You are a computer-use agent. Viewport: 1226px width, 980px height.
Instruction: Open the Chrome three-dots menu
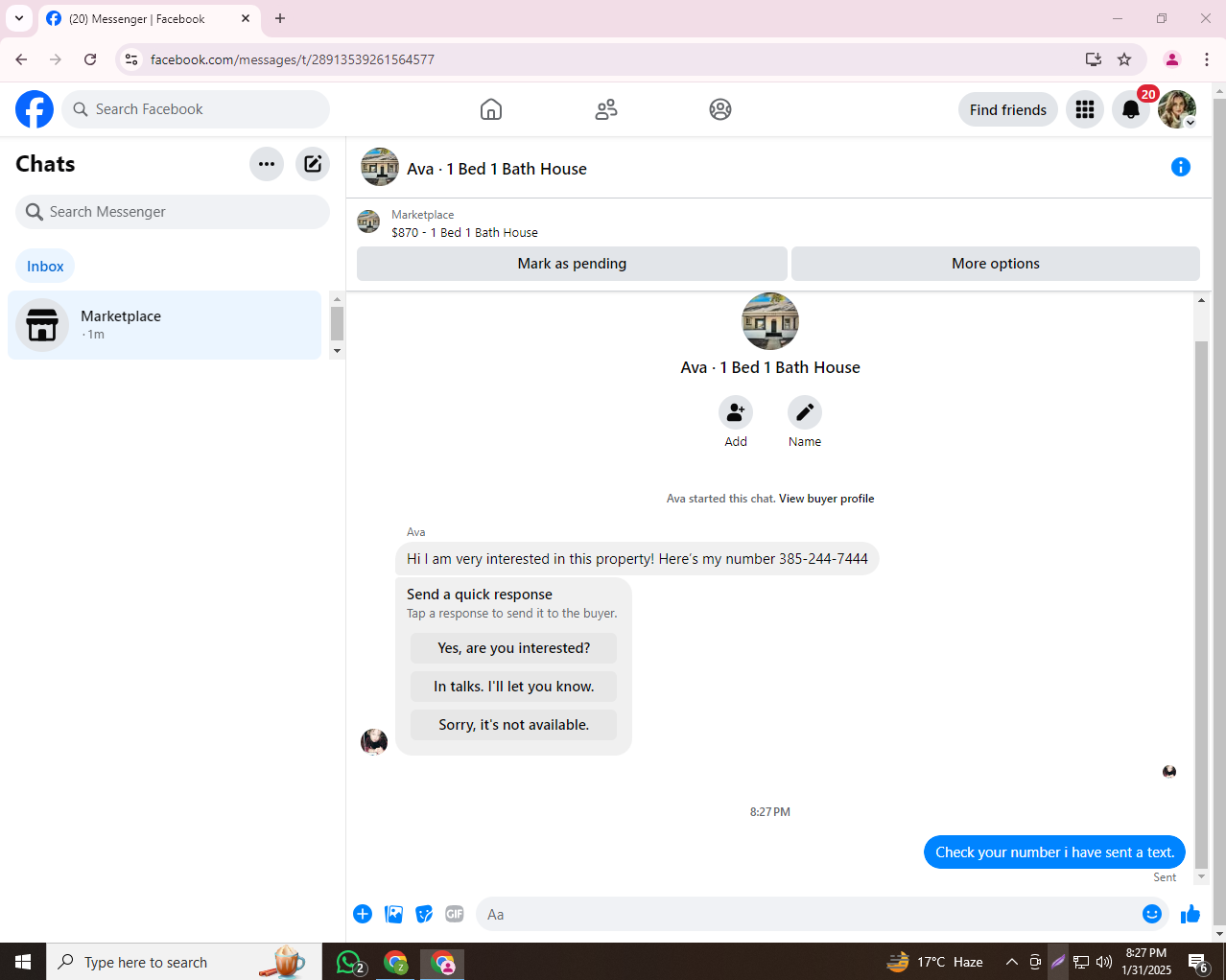pos(1207,59)
